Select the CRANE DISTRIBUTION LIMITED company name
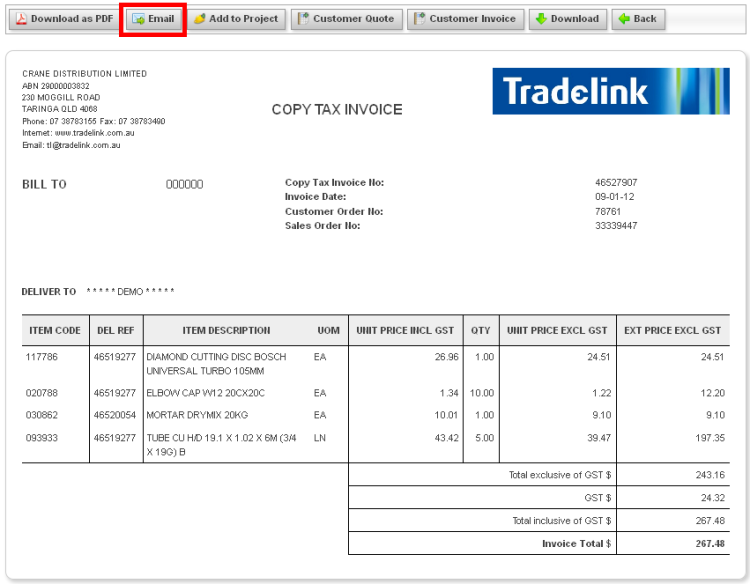 [x=84, y=74]
